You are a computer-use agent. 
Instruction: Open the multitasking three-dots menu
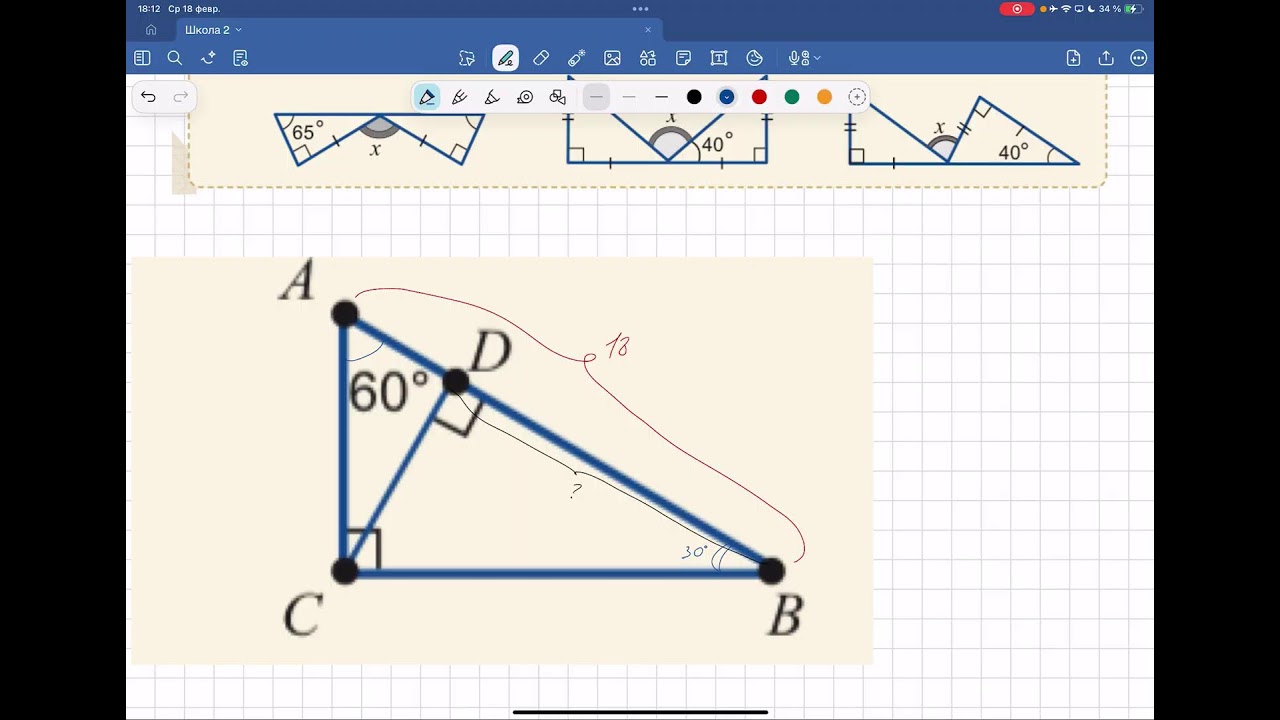tap(640, 8)
